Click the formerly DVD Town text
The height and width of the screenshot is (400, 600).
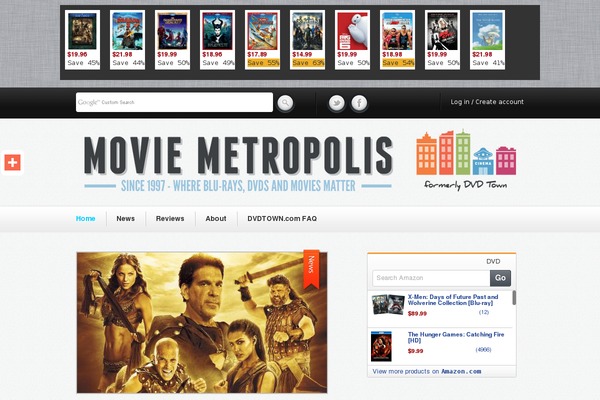pyautogui.click(x=466, y=185)
